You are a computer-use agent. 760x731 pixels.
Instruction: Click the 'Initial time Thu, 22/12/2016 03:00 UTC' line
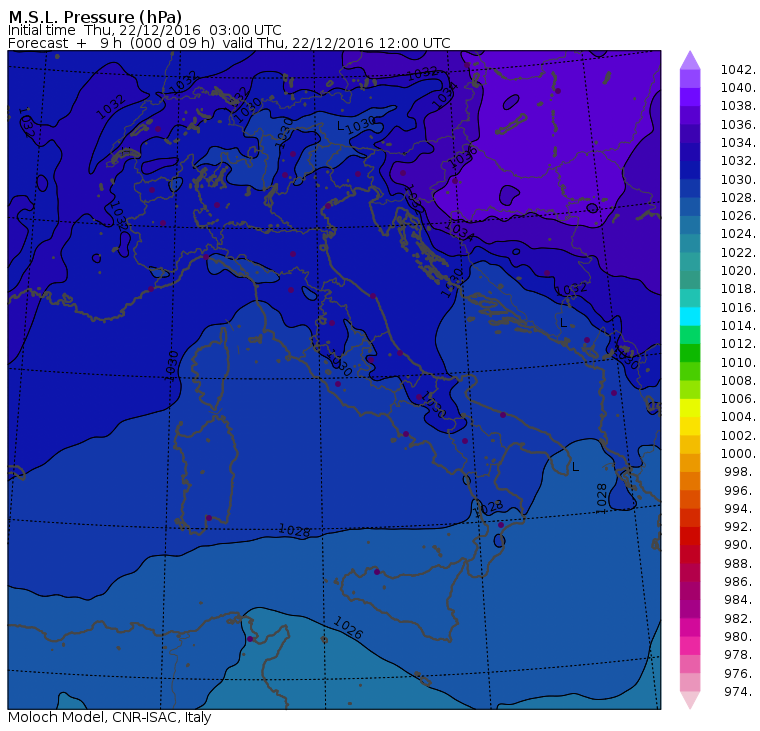[x=144, y=30]
